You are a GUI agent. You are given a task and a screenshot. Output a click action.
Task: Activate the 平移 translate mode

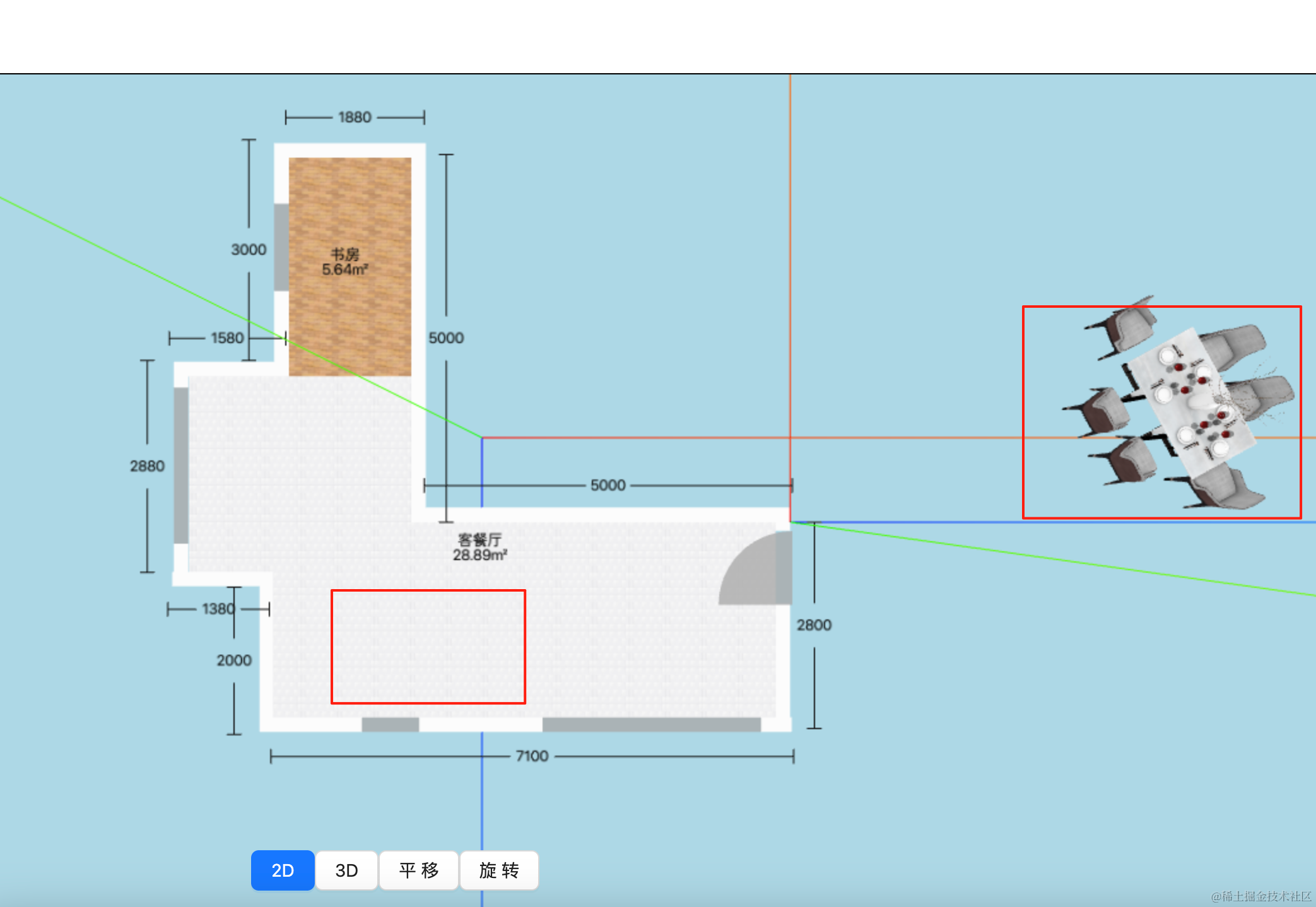[419, 870]
